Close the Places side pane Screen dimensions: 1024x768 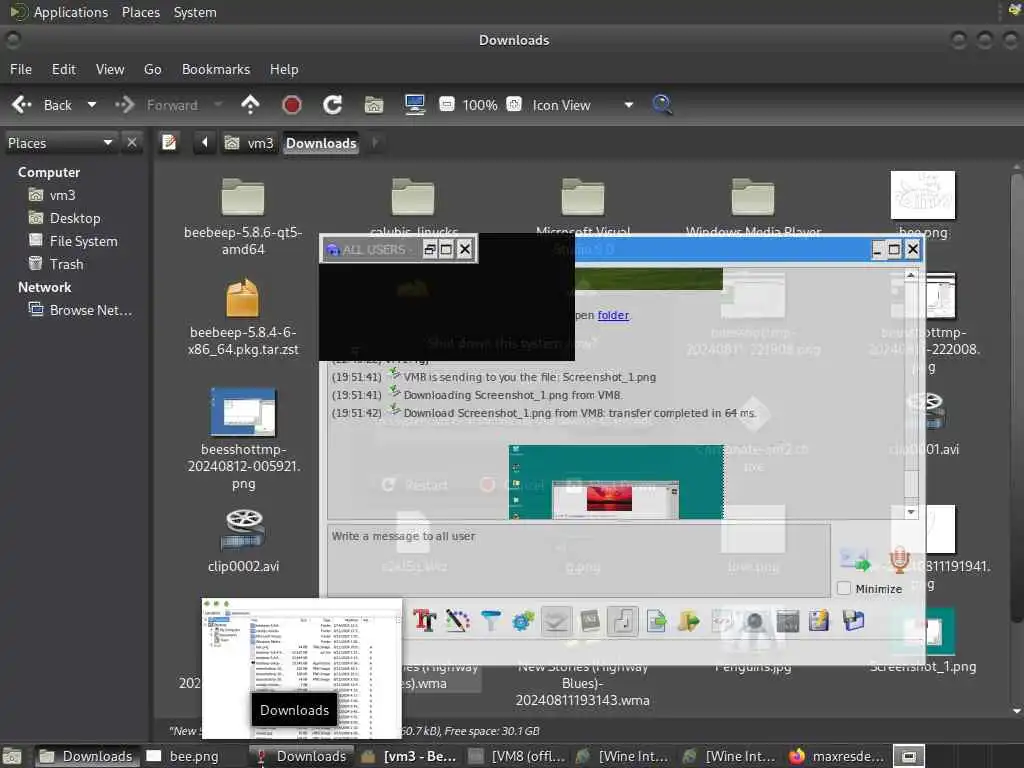tap(132, 142)
